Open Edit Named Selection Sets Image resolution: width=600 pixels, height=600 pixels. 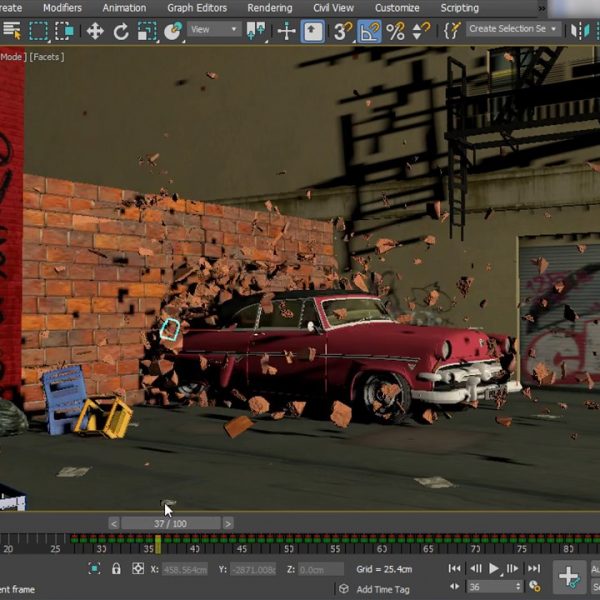click(x=452, y=31)
